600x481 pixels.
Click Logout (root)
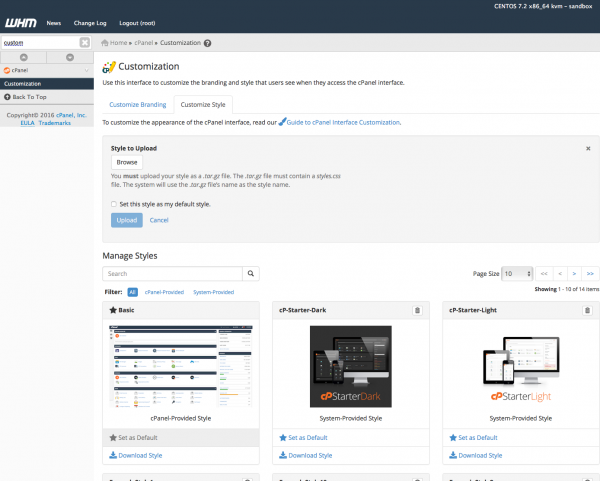pyautogui.click(x=137, y=23)
